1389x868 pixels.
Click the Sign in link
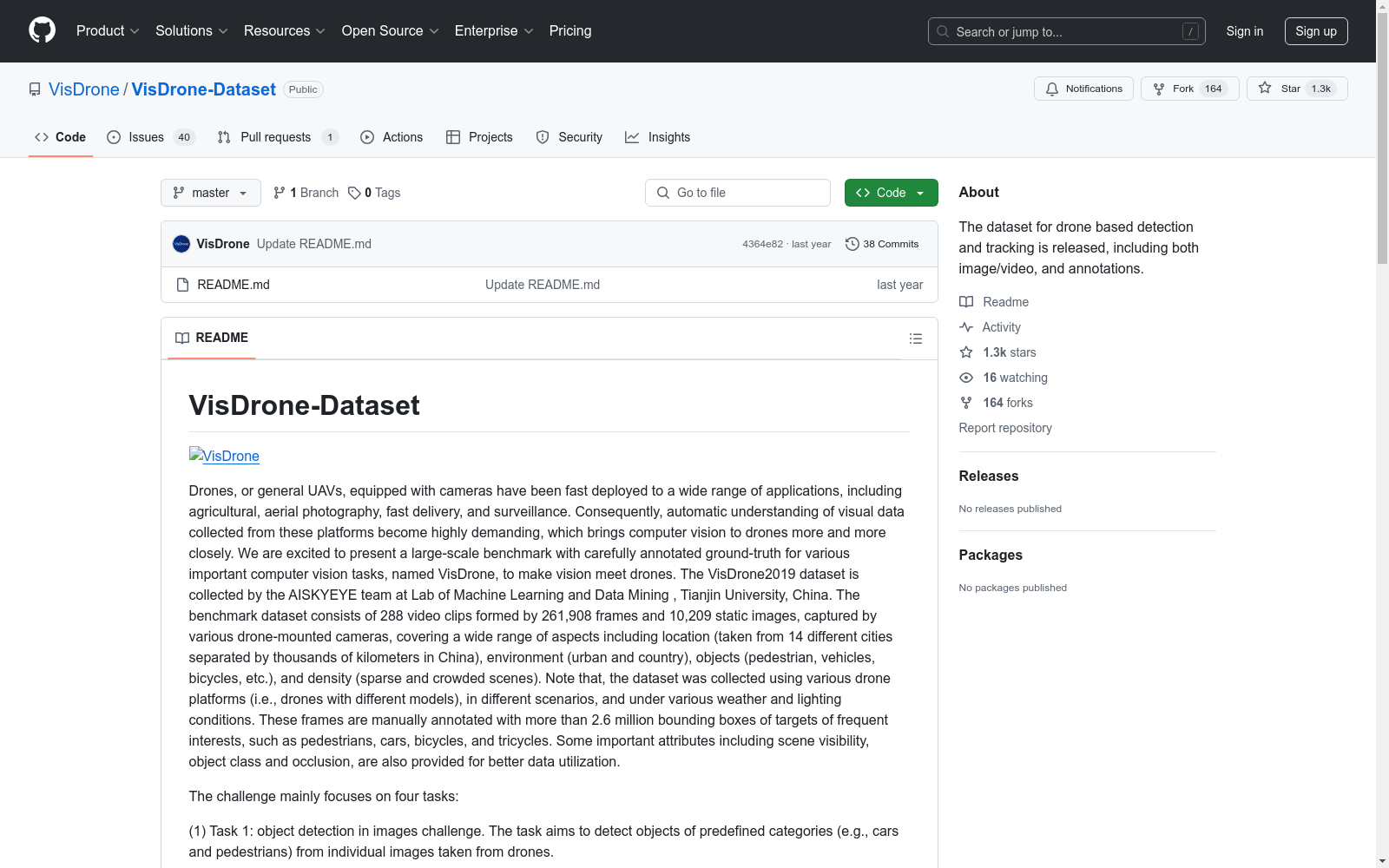point(1244,31)
